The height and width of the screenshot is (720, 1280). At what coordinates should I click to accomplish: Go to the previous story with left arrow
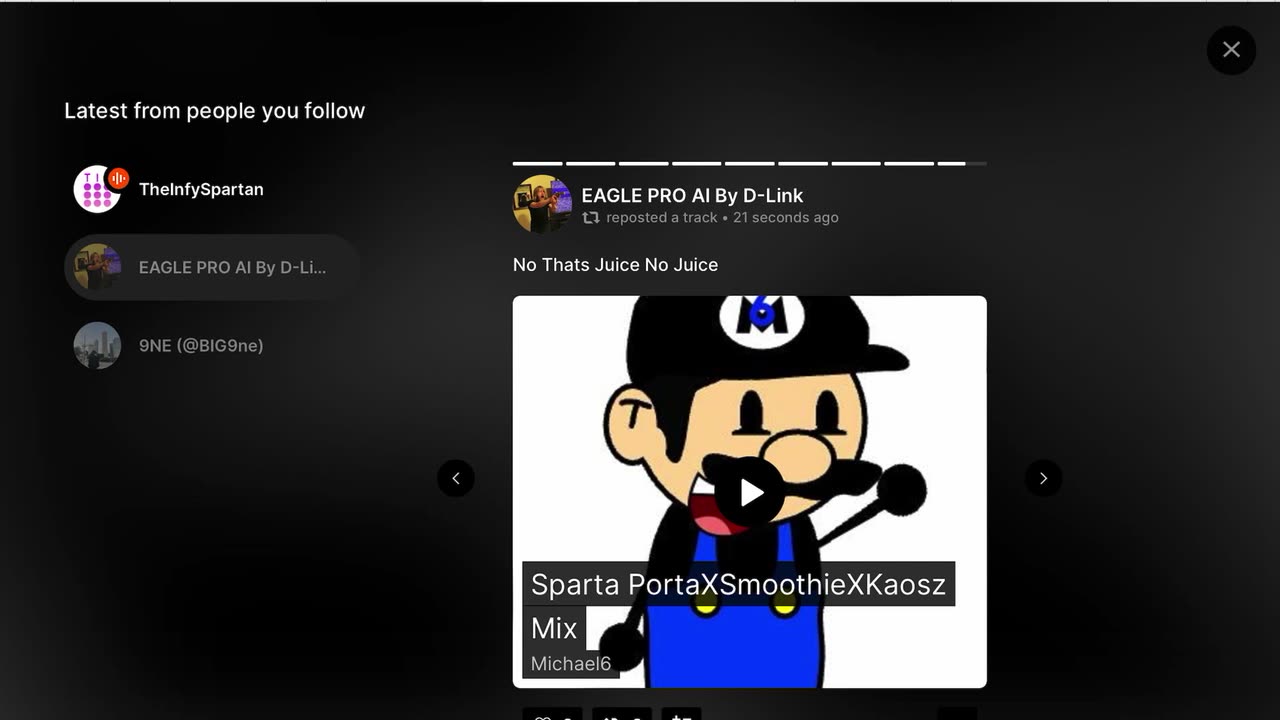[x=456, y=478]
